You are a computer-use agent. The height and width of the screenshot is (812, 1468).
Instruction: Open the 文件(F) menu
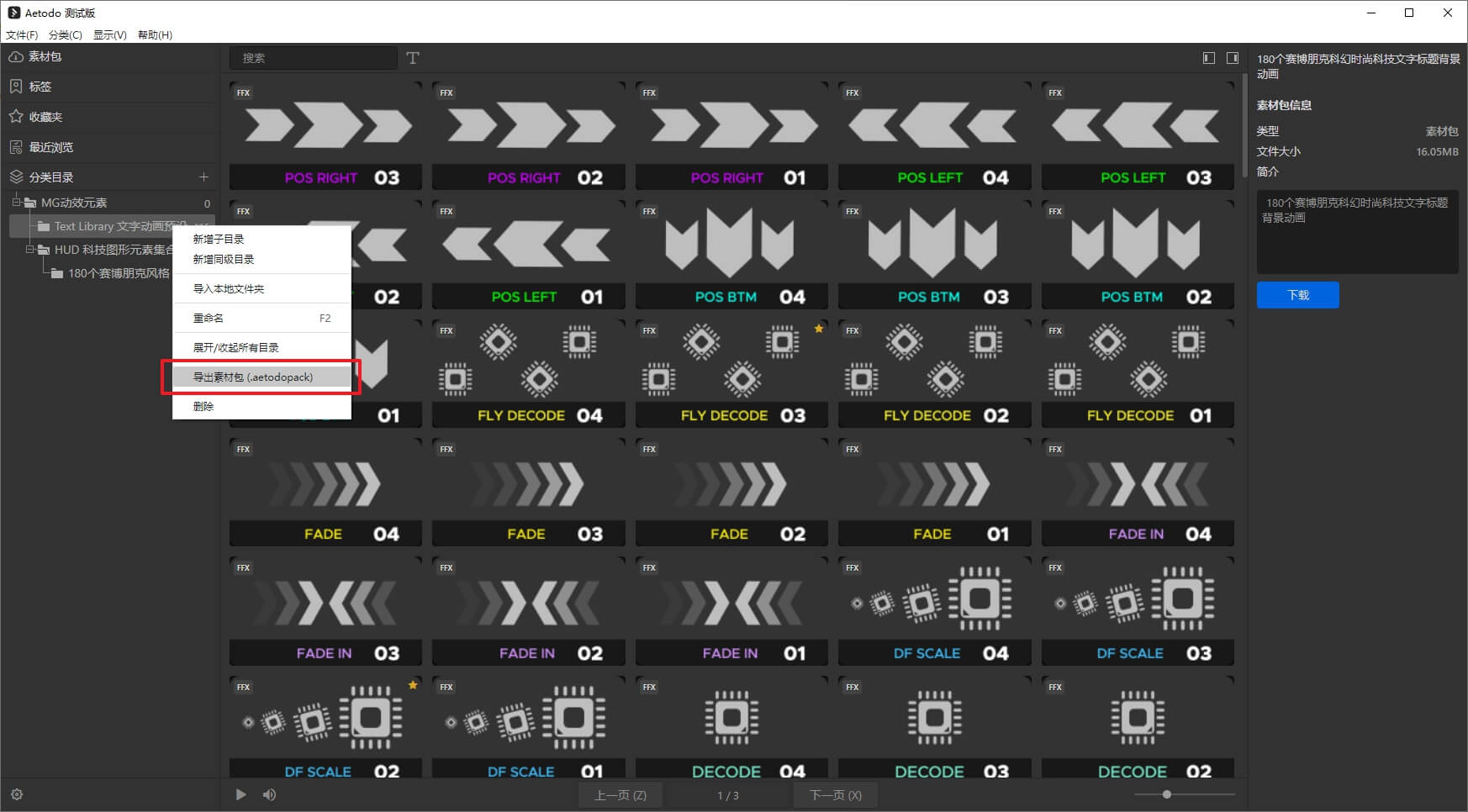point(22,34)
